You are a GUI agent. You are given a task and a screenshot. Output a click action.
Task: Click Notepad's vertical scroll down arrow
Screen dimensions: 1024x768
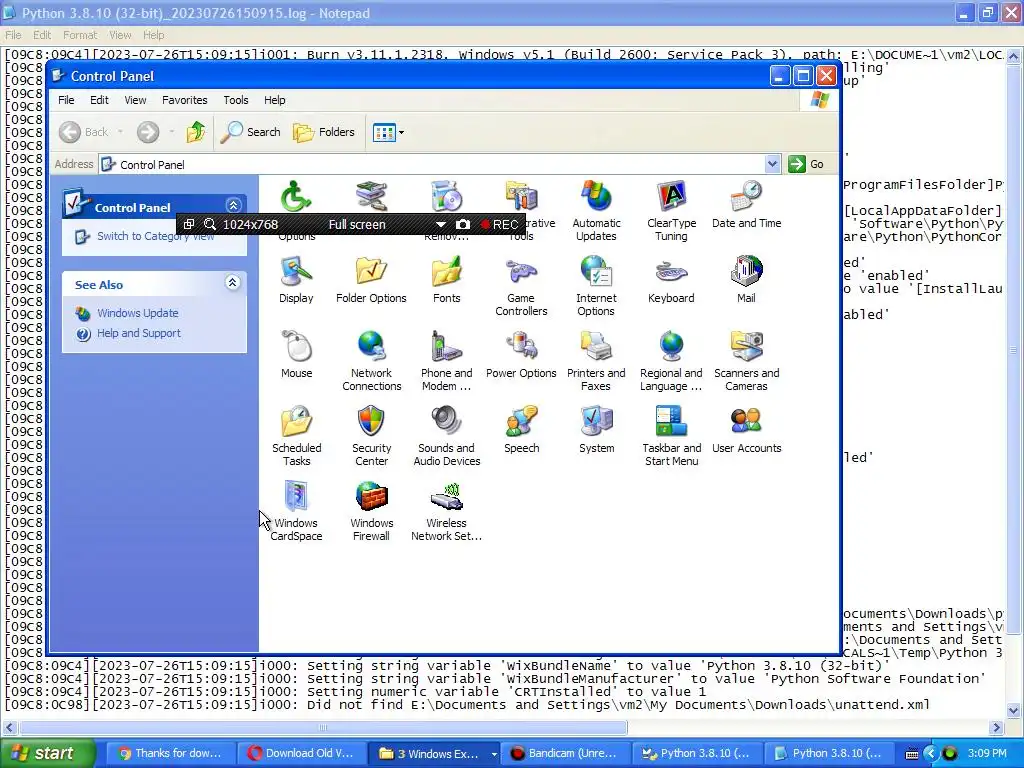pos(1014,711)
